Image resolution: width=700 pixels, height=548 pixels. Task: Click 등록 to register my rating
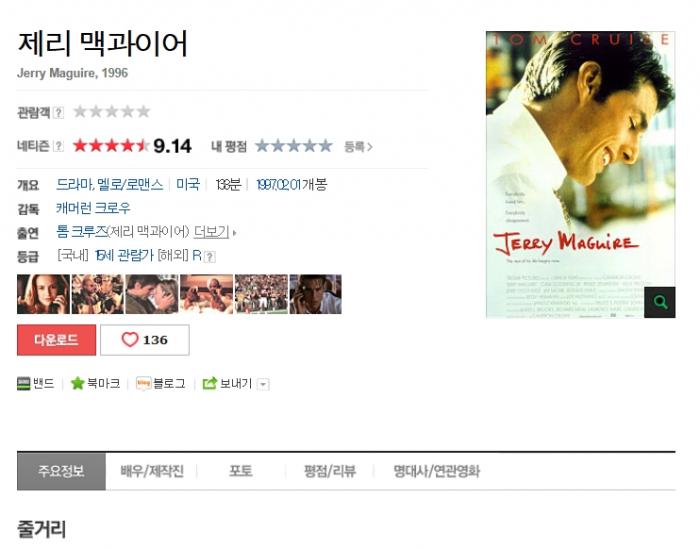click(358, 146)
